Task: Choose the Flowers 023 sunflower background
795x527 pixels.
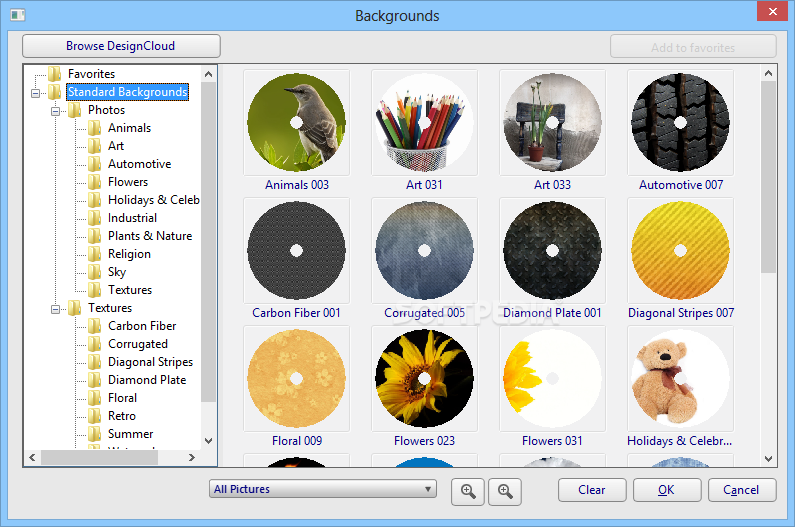Action: coord(424,378)
